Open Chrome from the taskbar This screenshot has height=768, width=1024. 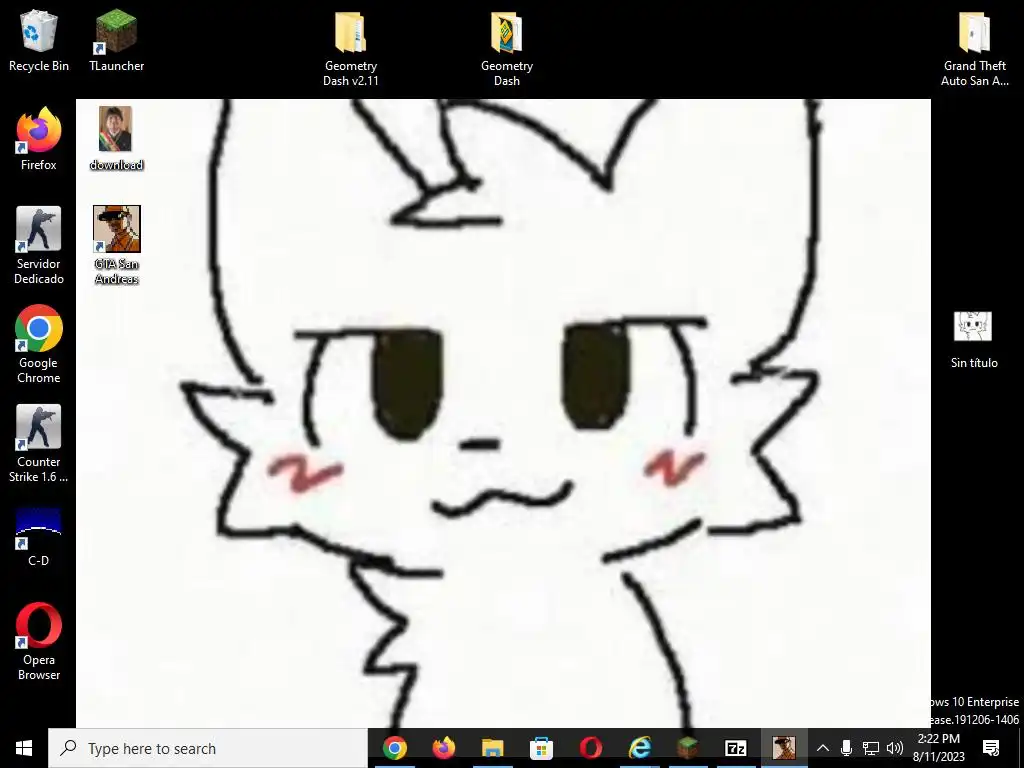coord(394,748)
